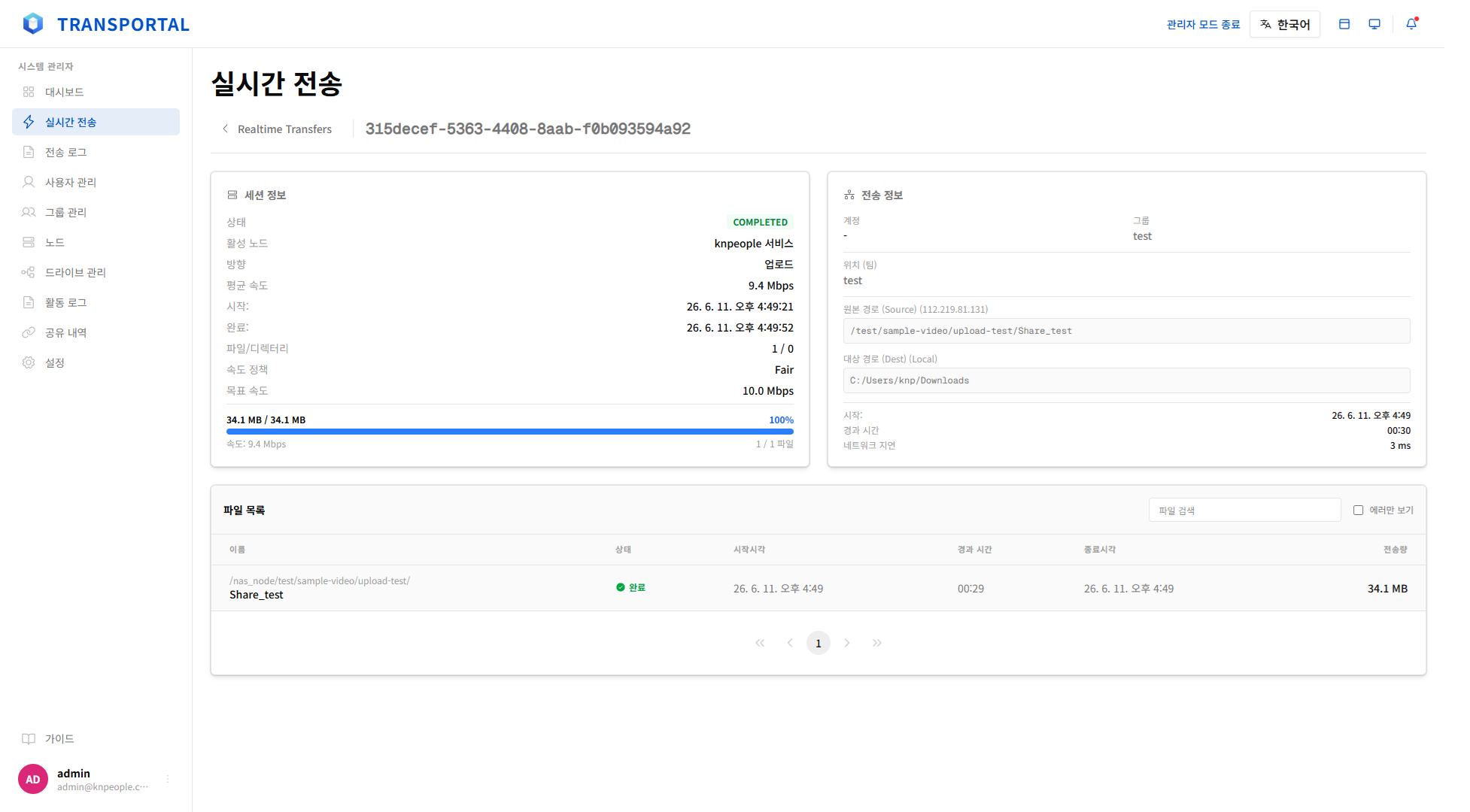Viewport: 1470px width, 812px height.
Task: Click the 노드 server icon
Action: (x=29, y=242)
